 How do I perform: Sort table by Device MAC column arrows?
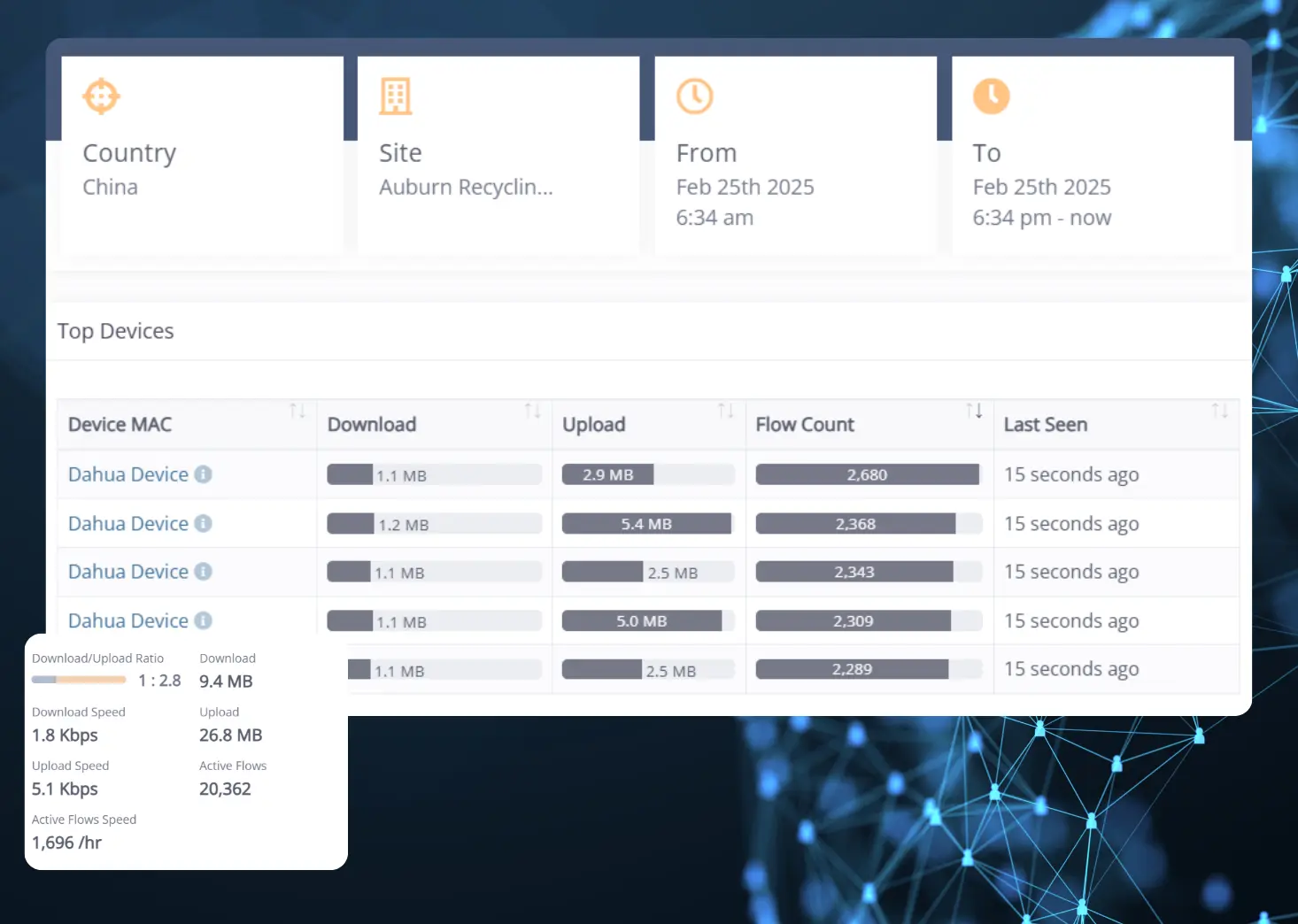(x=297, y=411)
